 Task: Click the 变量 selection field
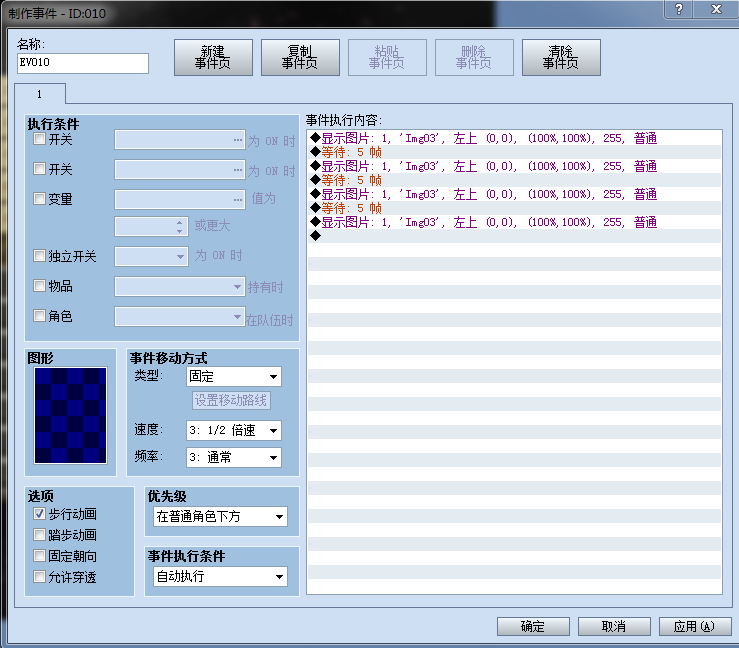coord(180,199)
